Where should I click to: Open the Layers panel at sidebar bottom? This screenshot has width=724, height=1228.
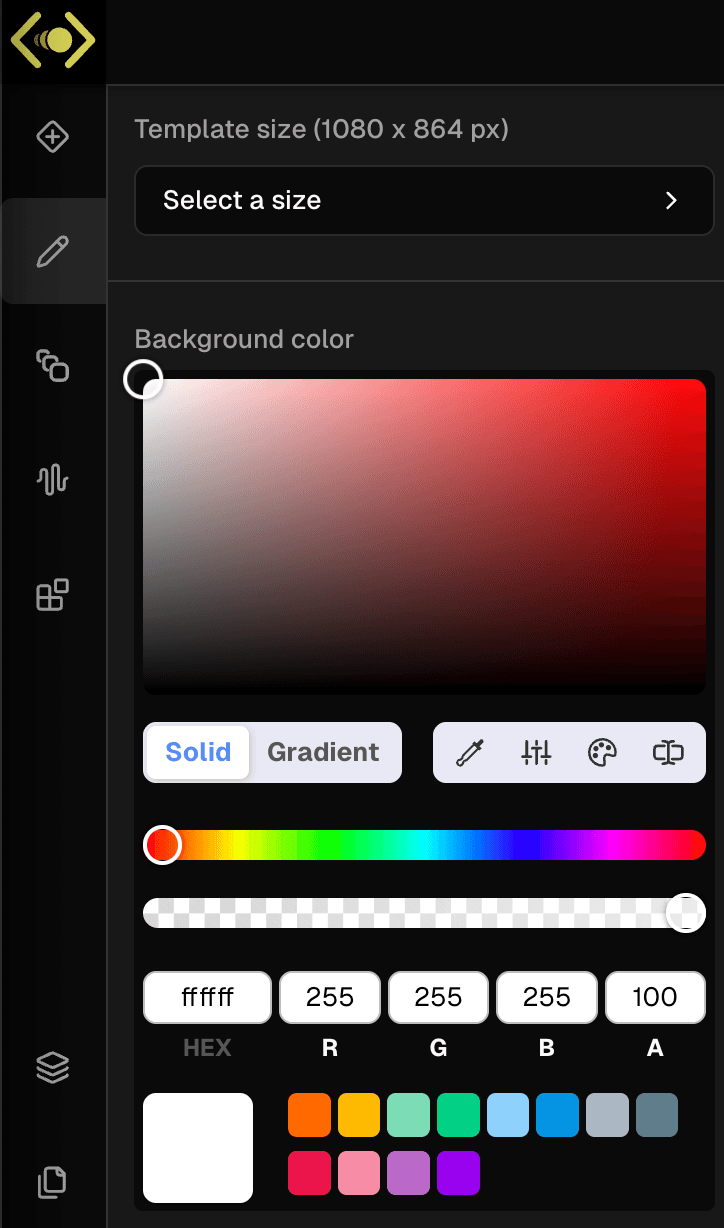tap(53, 1067)
